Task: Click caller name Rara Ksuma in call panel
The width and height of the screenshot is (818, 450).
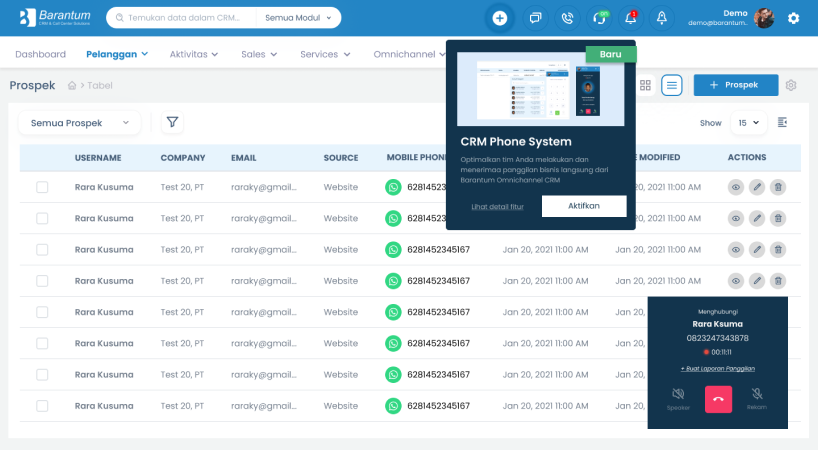Action: point(717,324)
